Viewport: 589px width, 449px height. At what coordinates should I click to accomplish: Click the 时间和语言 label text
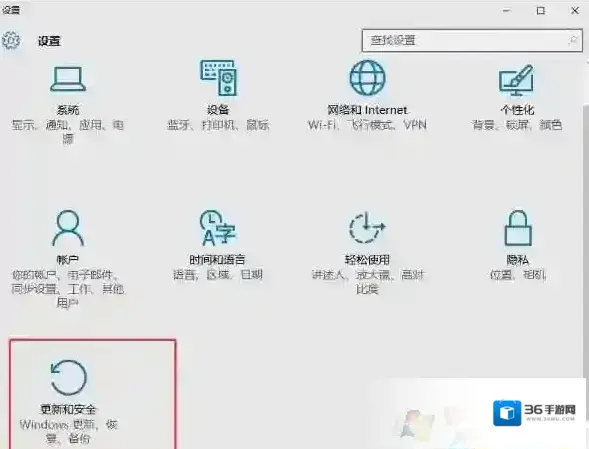point(217,260)
